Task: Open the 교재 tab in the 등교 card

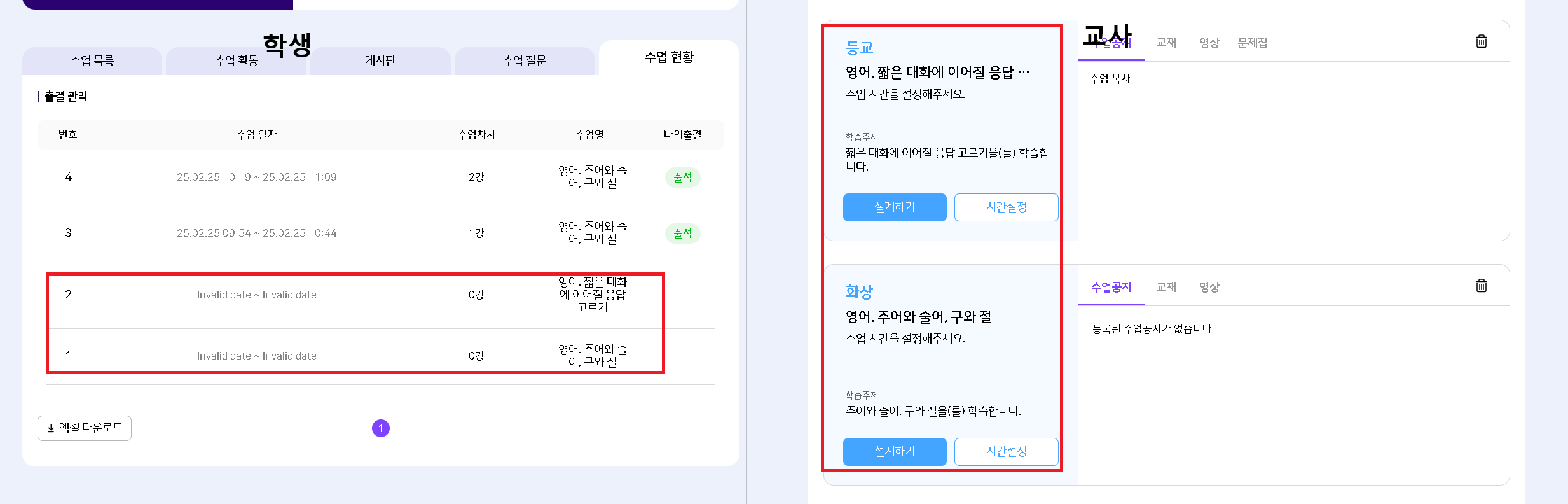Action: pyautogui.click(x=1166, y=43)
